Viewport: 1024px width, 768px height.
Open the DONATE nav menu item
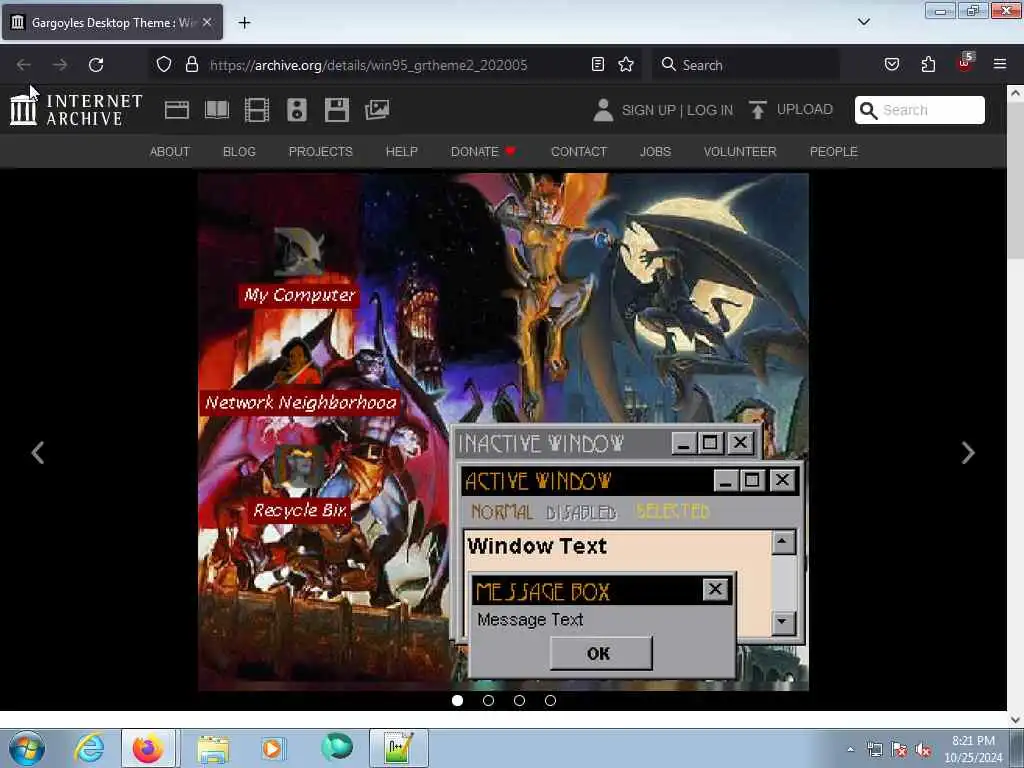[x=483, y=152]
